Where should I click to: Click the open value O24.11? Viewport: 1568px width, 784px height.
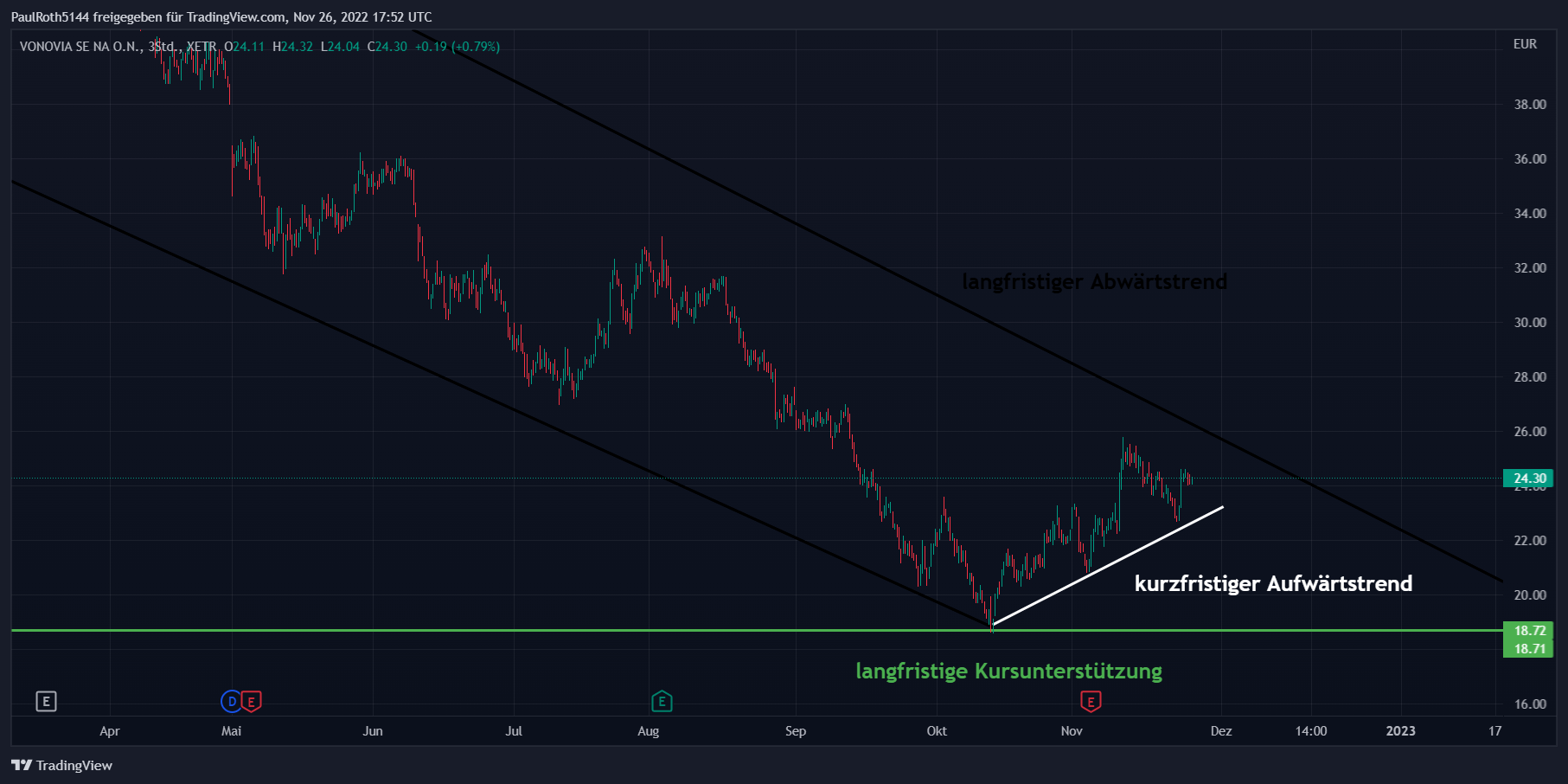[244, 47]
